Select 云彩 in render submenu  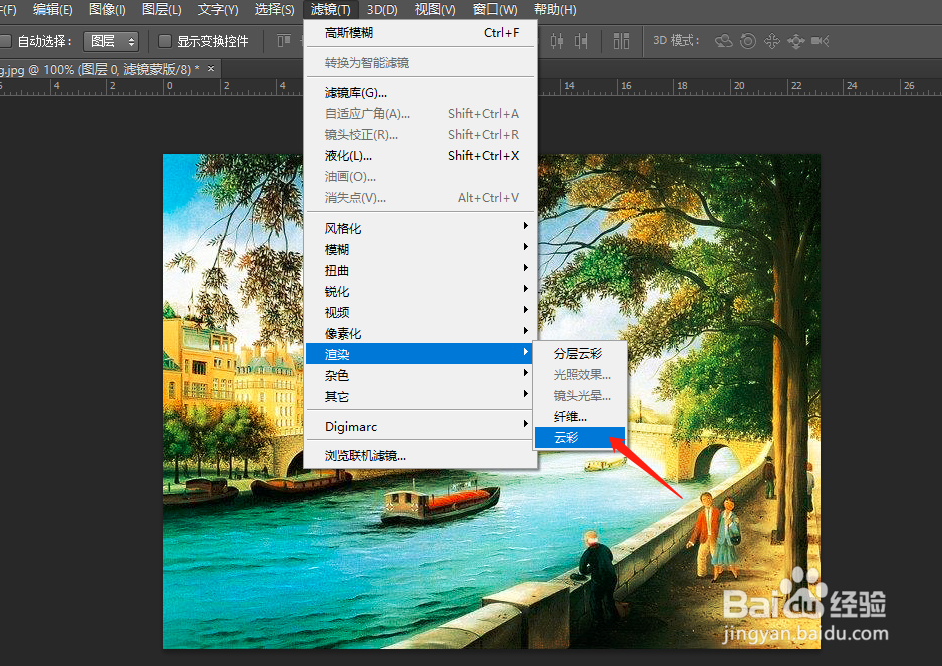(580, 437)
